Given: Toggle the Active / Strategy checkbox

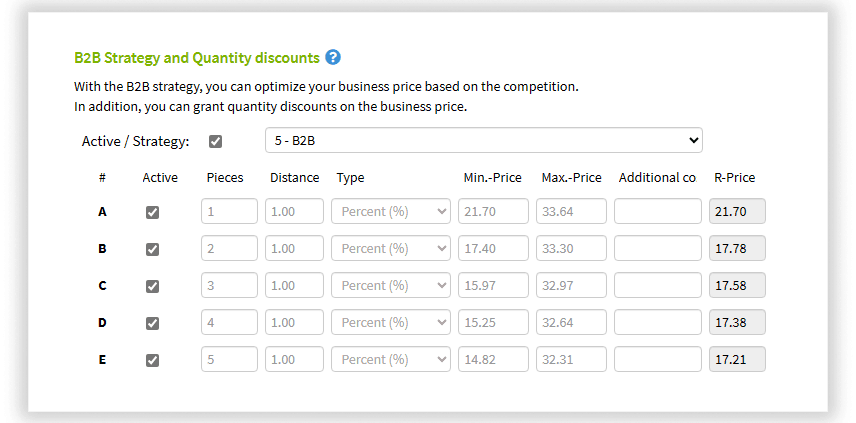Looking at the screenshot, I should pos(216,142).
